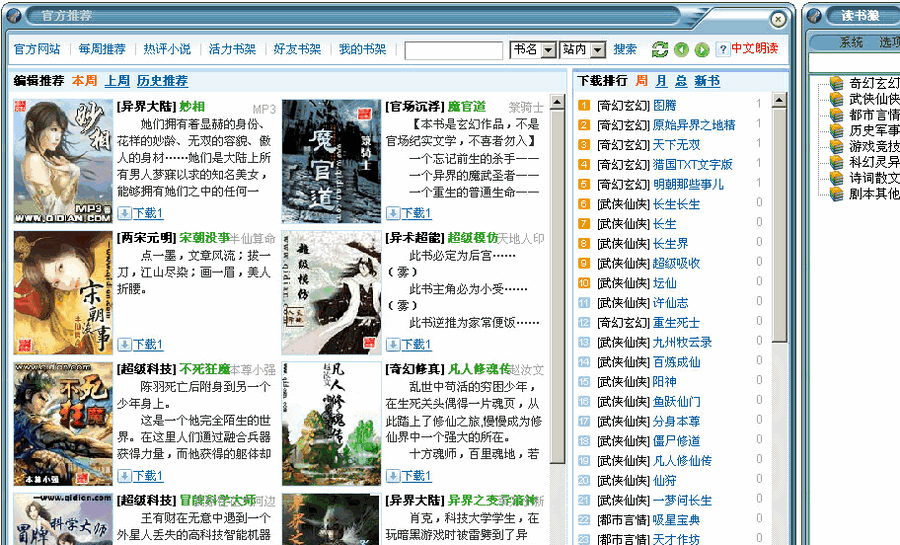Viewport: 900px width, 545px height.
Task: Open 吸星宝典 ranking entry
Action: pos(676,520)
